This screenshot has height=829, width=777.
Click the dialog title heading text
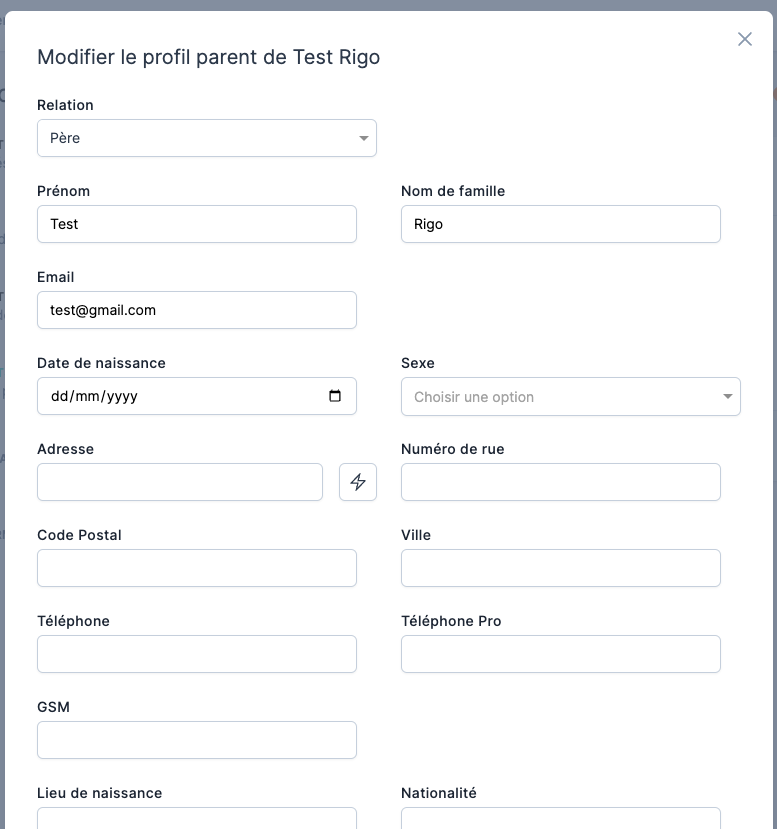(208, 57)
